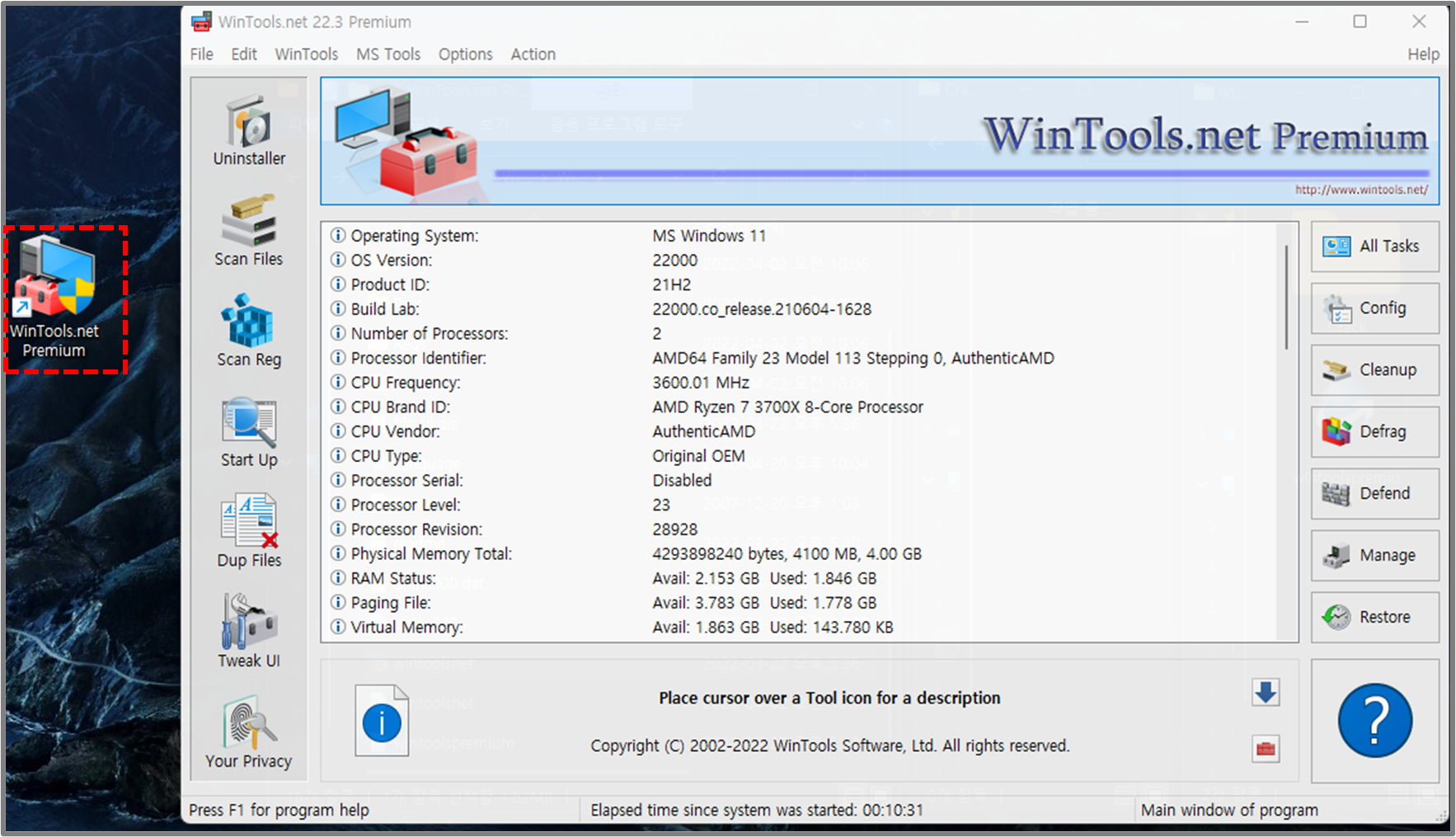Click the WinTools.net title bar app icon
This screenshot has width=1456, height=837.
200,21
